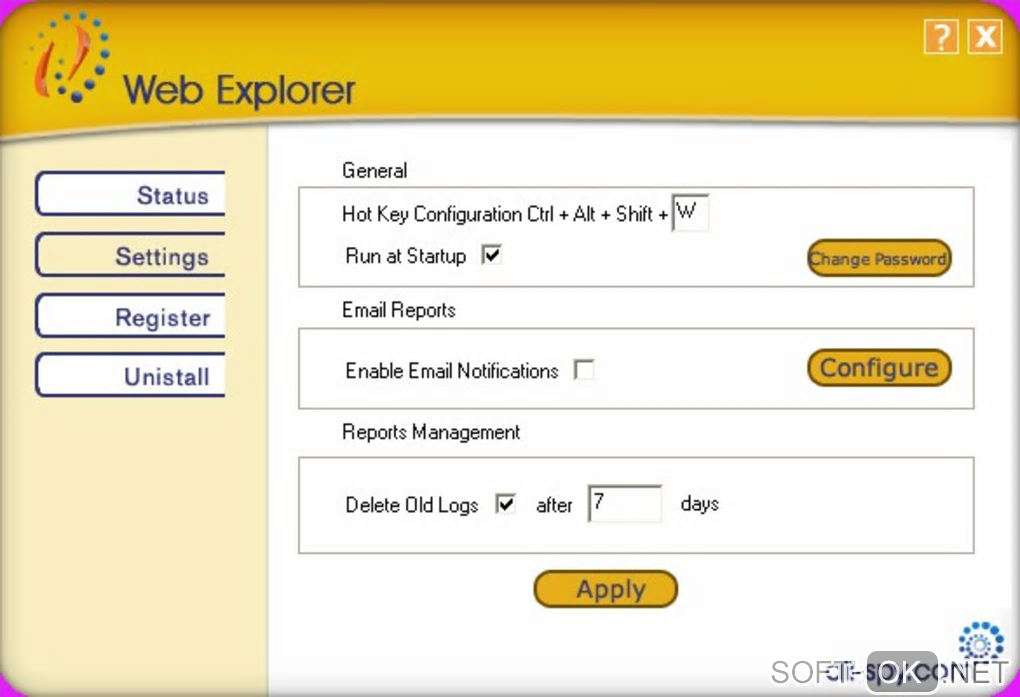Click the Web Explorer logo icon

click(68, 57)
